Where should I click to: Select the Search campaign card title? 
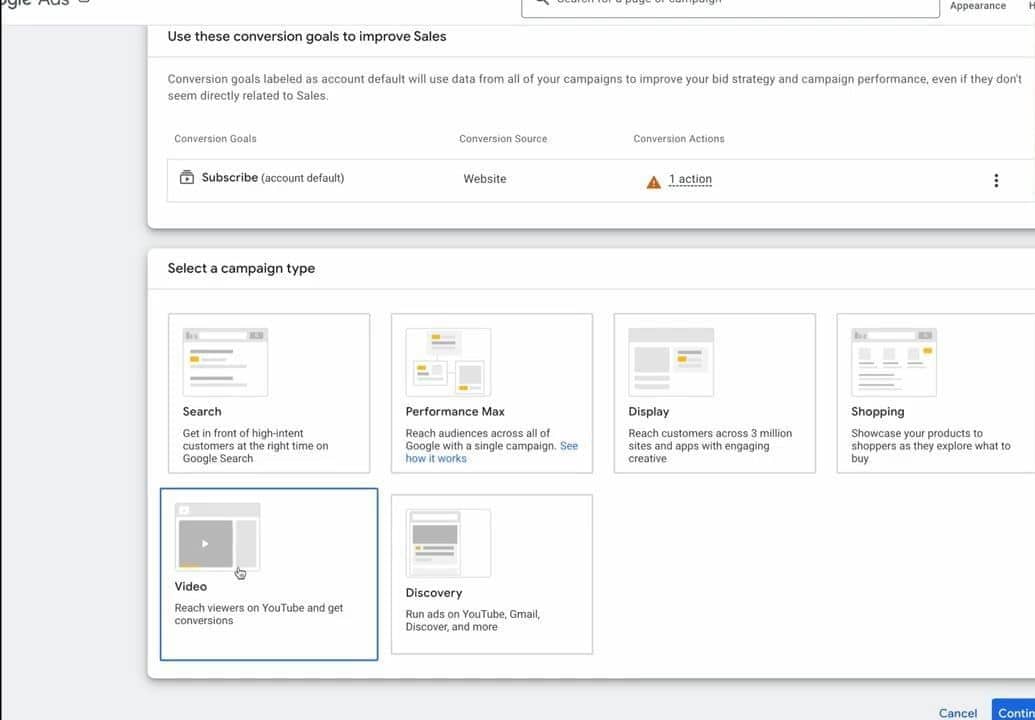point(202,411)
